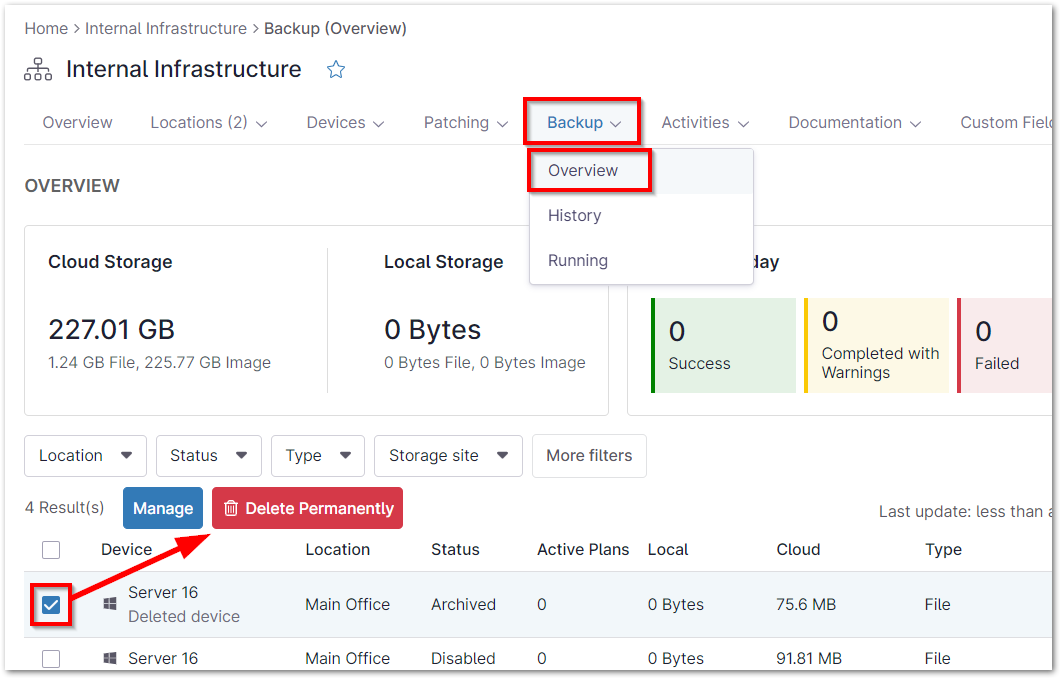Click the hierarchy icon beside Internal Infrastructure
The height and width of the screenshot is (679, 1061).
tap(37, 69)
